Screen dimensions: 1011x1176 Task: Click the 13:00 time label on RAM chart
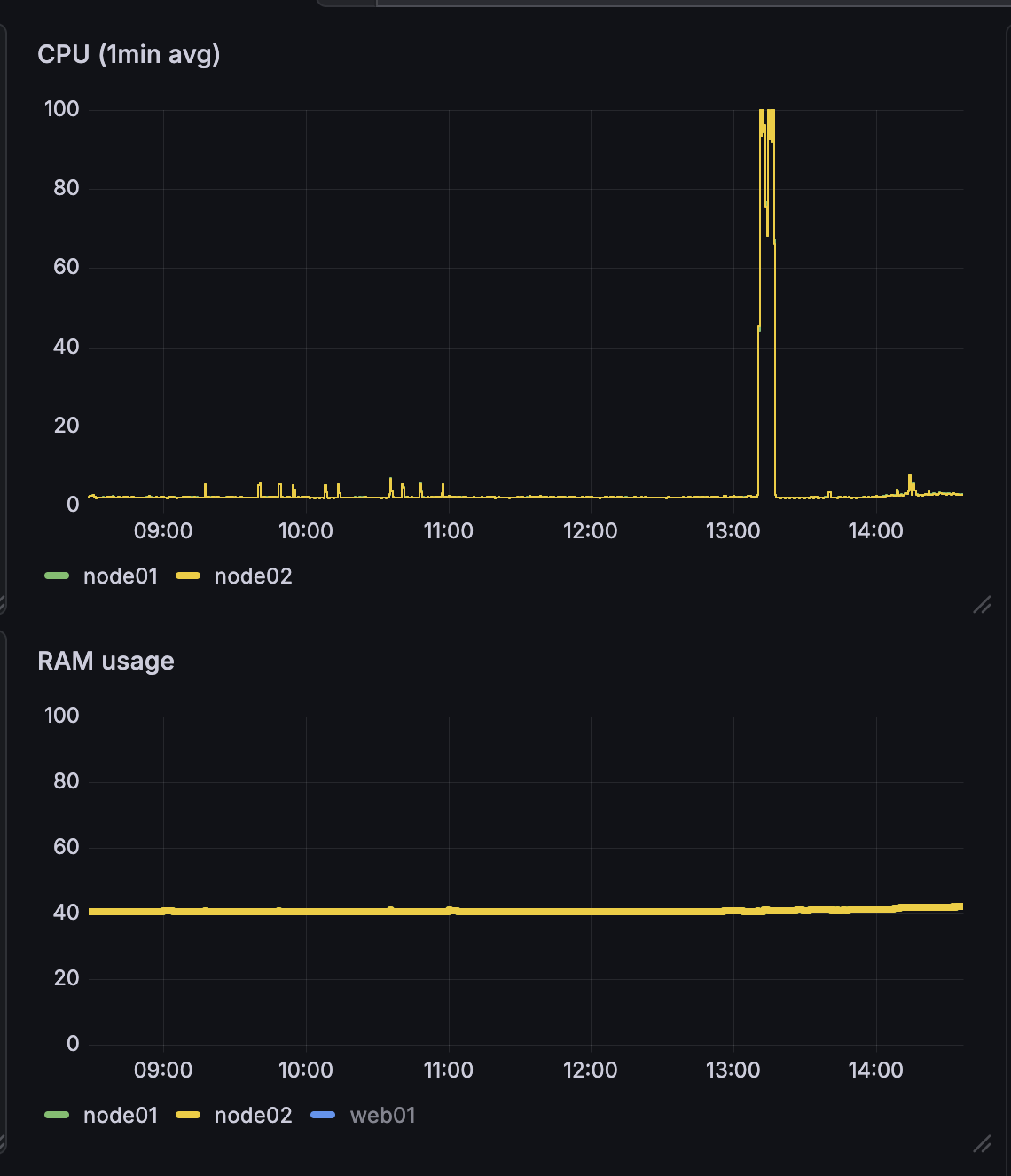click(x=733, y=1070)
